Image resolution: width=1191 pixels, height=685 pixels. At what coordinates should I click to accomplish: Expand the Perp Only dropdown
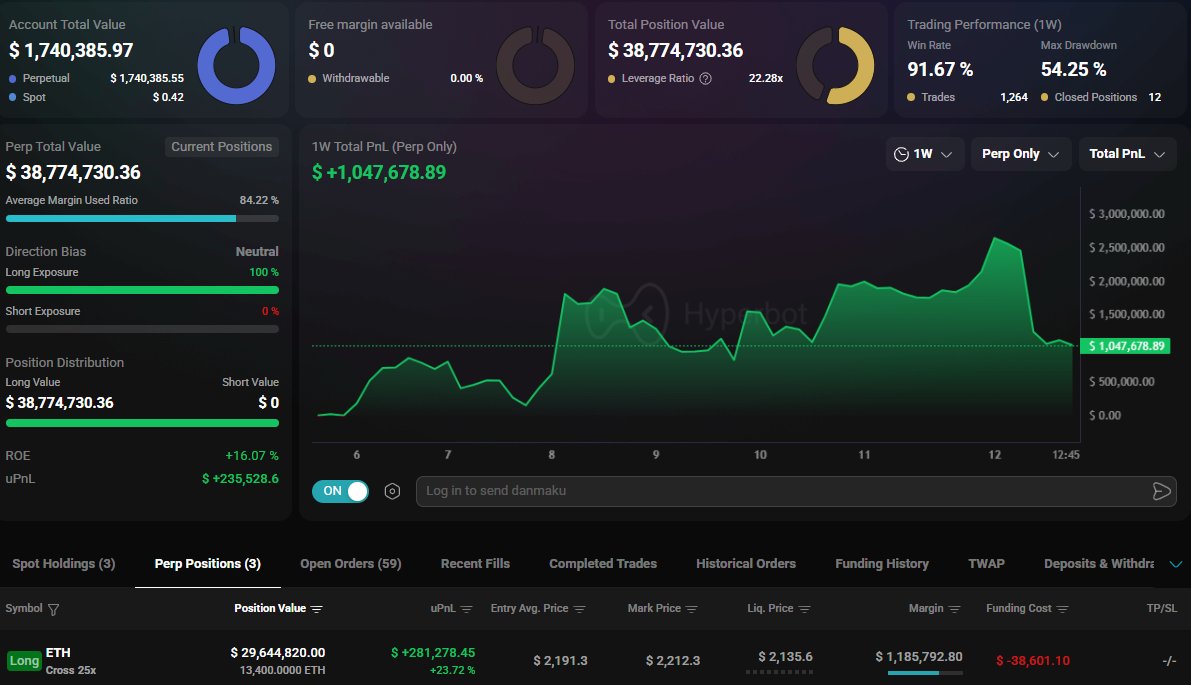point(1021,154)
